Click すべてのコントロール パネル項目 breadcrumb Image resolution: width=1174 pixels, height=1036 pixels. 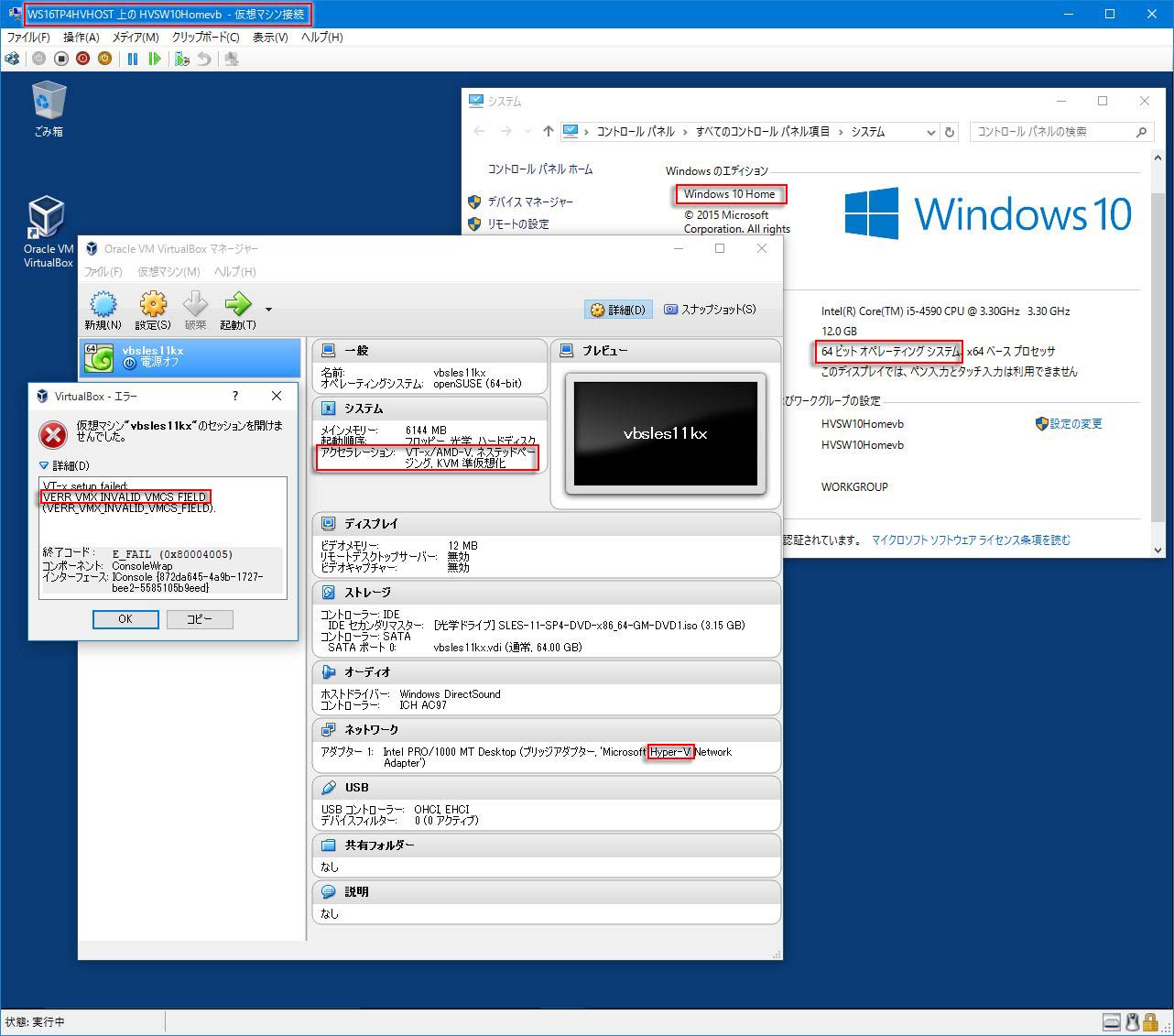[x=763, y=132]
